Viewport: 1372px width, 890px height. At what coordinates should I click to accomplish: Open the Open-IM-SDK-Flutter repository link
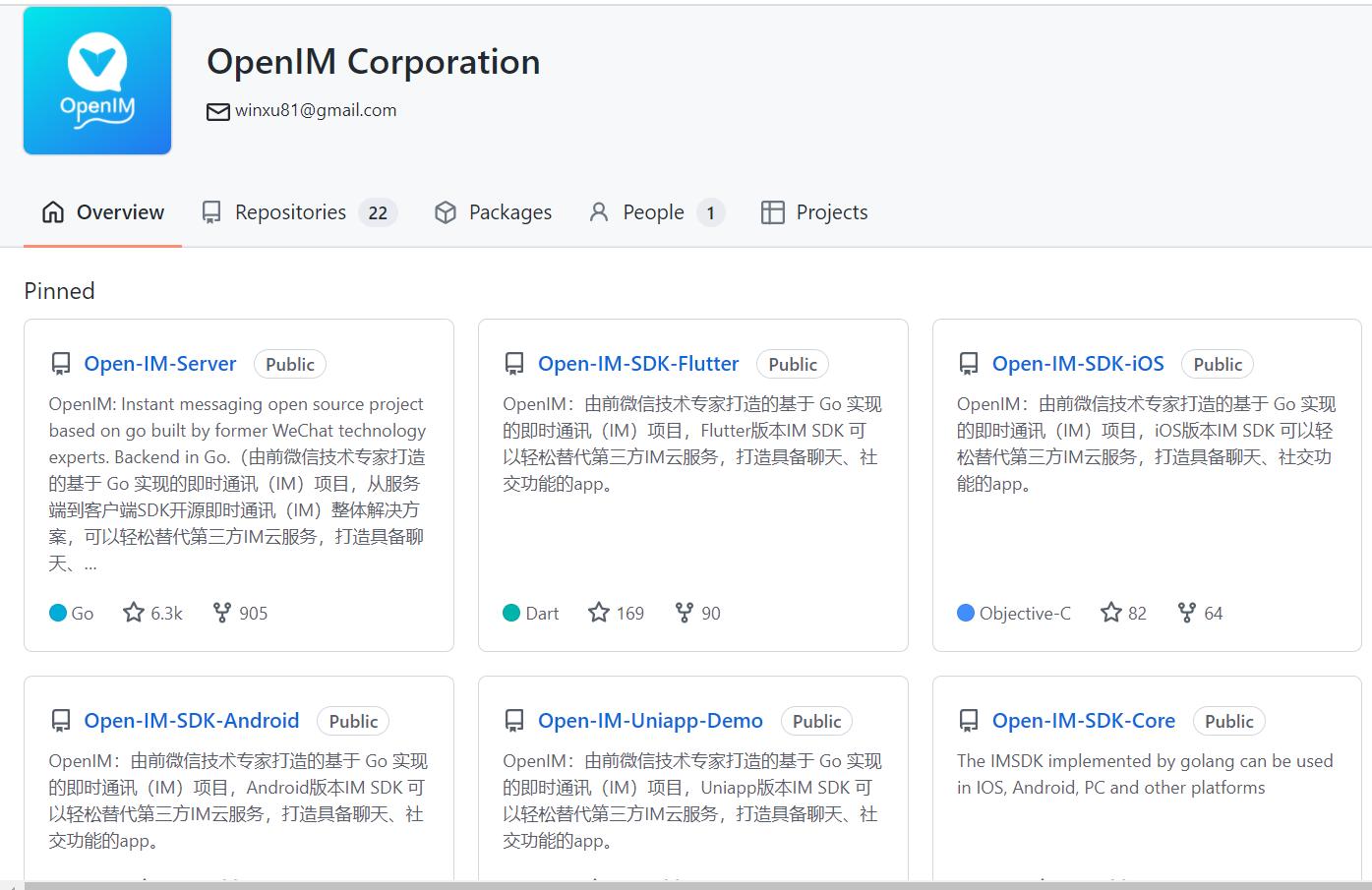tap(638, 364)
